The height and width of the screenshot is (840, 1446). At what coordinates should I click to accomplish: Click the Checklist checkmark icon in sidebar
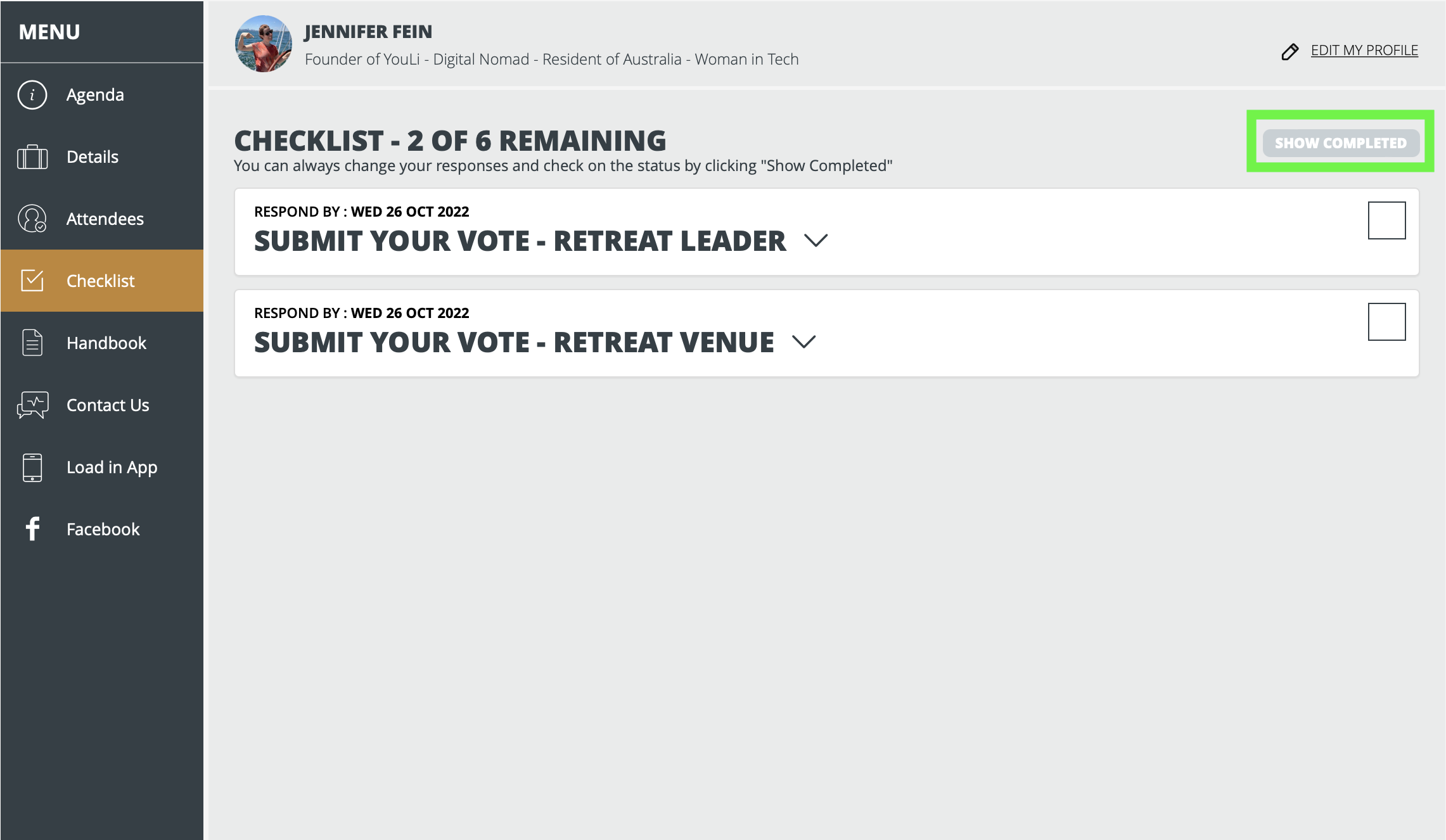(x=32, y=280)
